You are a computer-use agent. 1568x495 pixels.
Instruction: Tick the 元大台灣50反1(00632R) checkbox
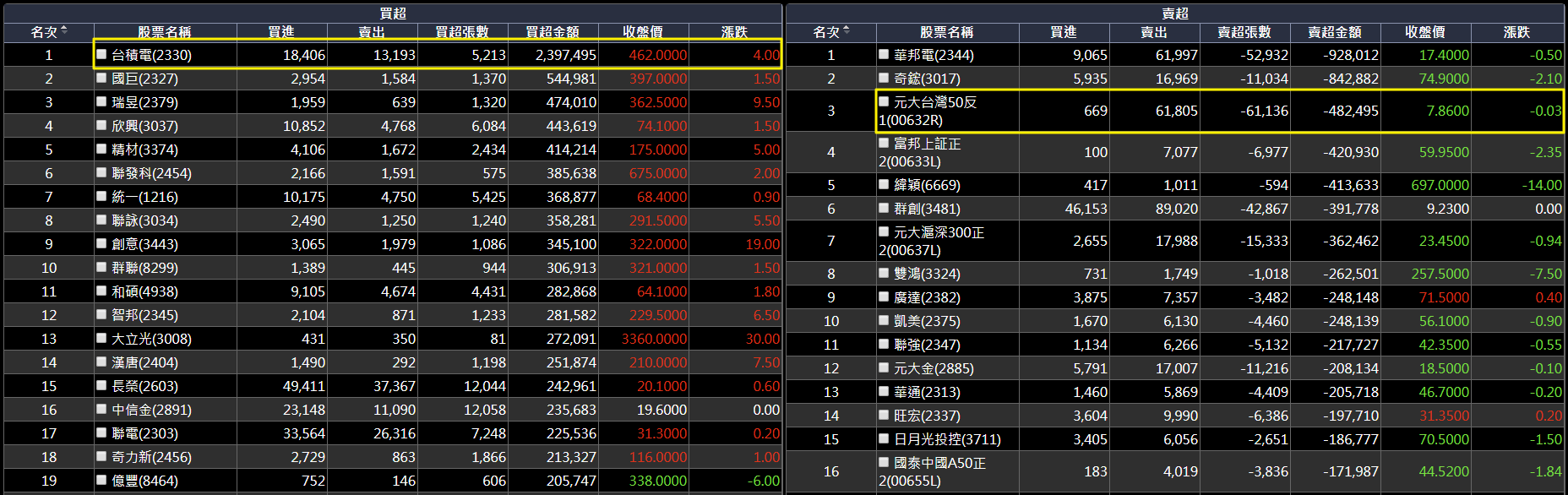pyautogui.click(x=884, y=101)
